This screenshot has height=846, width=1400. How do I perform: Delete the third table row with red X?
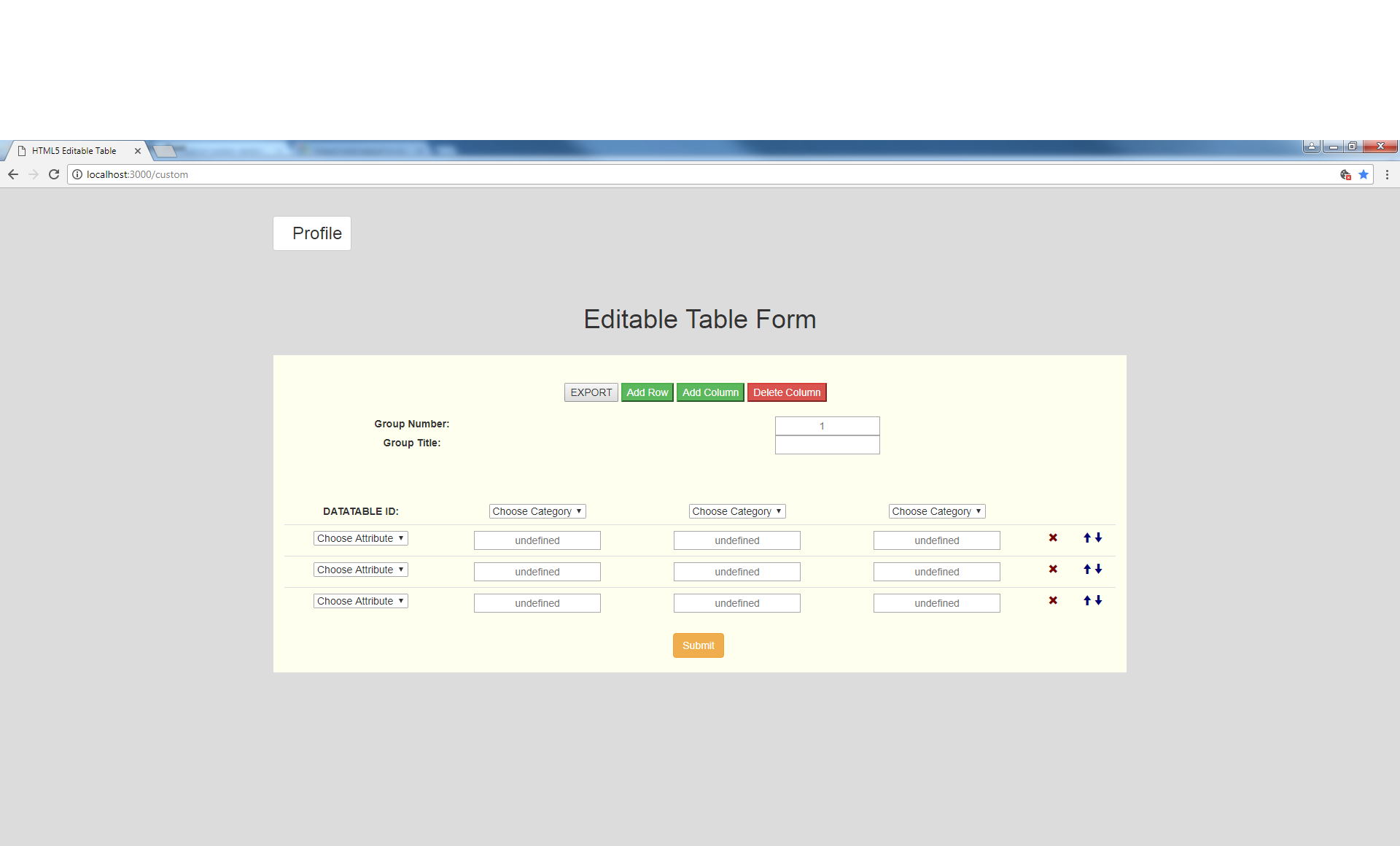click(x=1053, y=600)
